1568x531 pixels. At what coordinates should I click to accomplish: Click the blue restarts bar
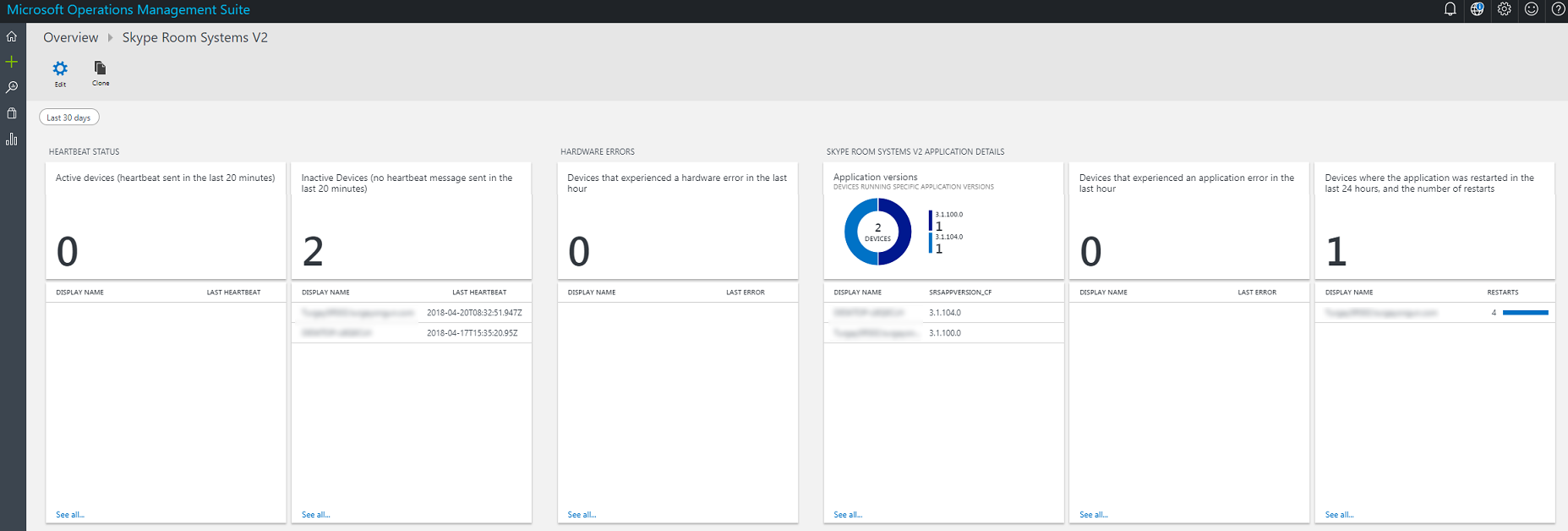tap(1525, 313)
